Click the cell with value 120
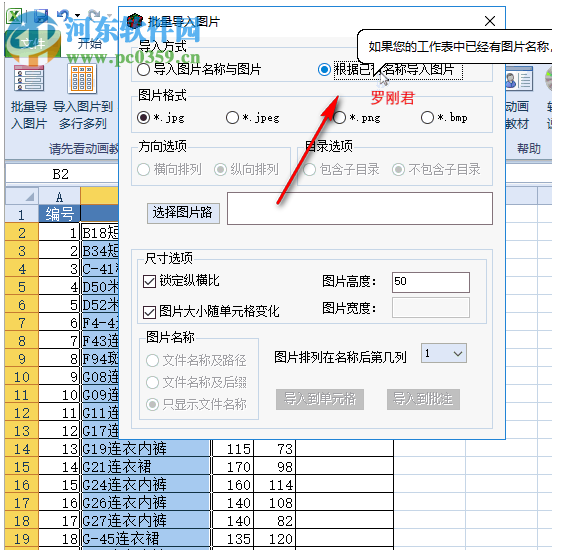The width and height of the screenshot is (582, 559). click(275, 539)
